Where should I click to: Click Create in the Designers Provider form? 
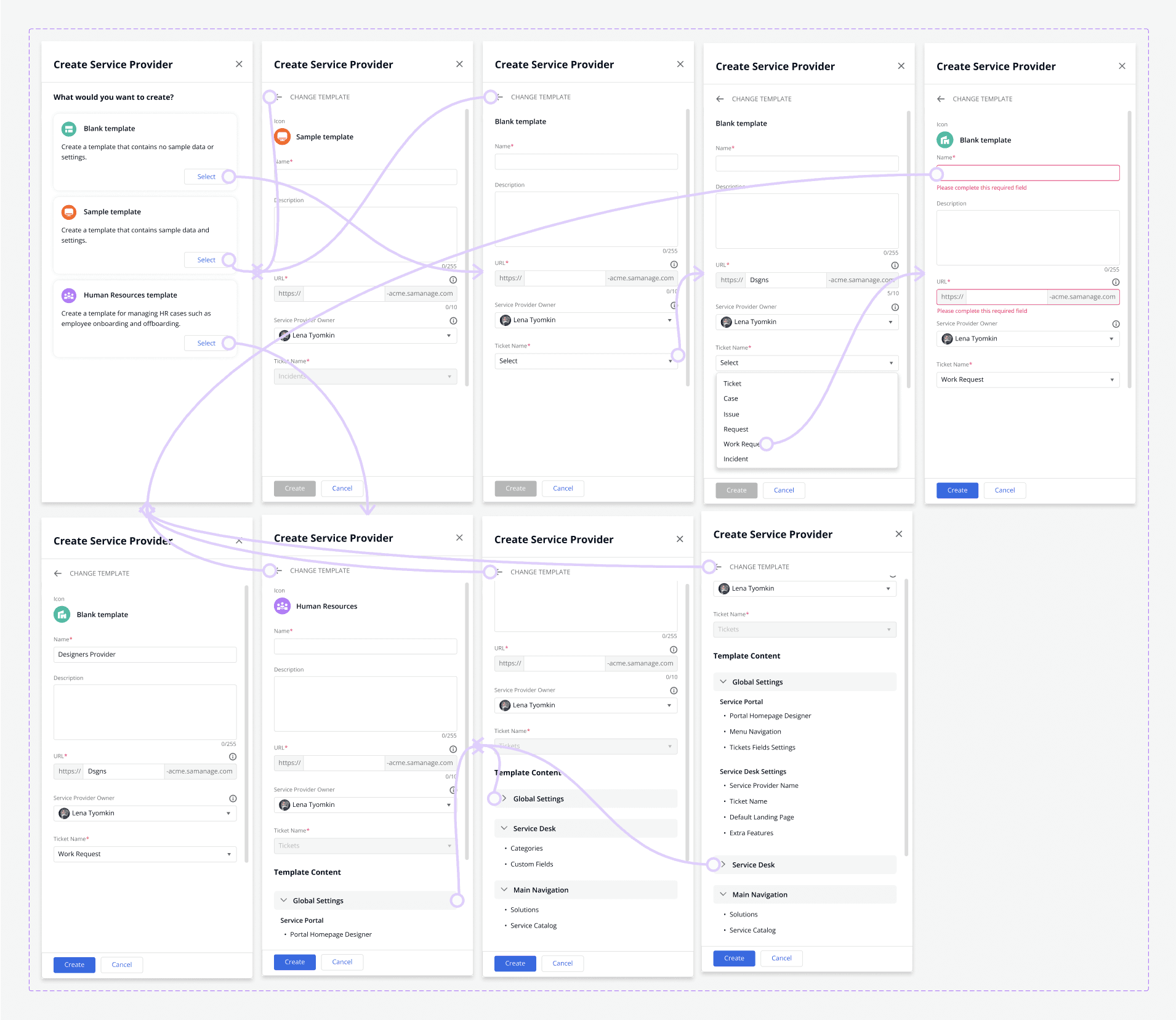[75, 965]
